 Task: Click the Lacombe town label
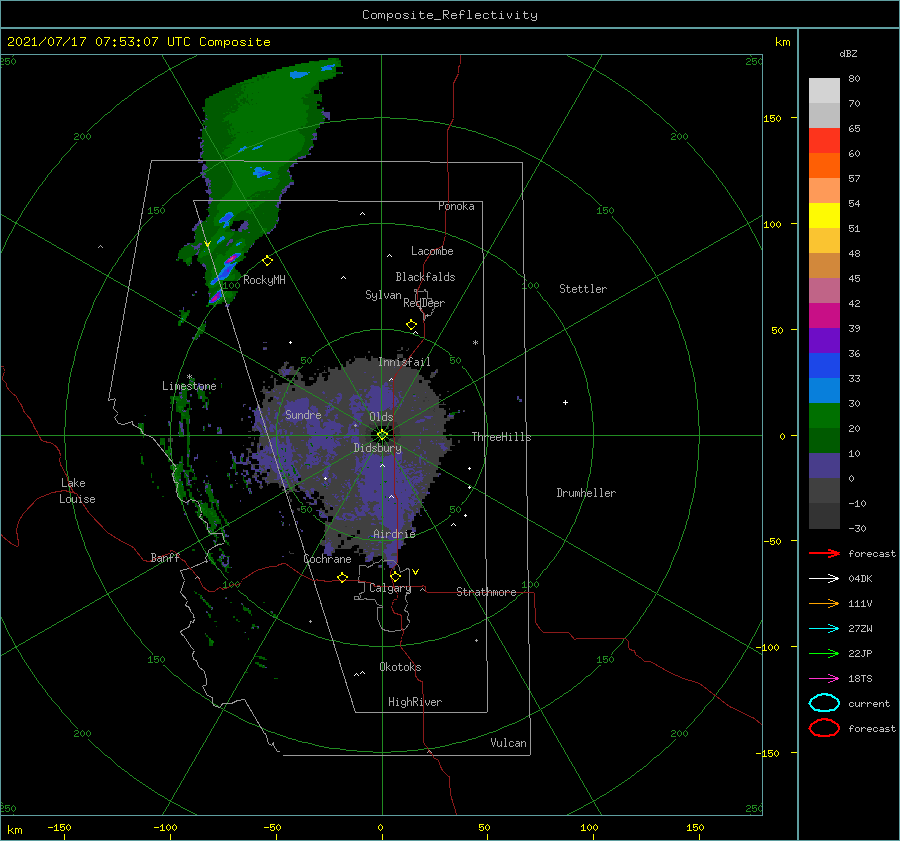(x=432, y=251)
